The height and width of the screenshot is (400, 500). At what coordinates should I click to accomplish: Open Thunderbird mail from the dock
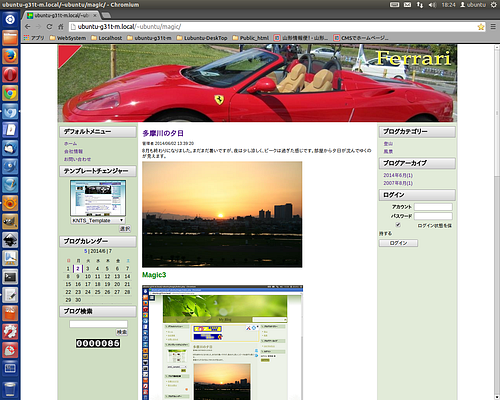[x=10, y=148]
